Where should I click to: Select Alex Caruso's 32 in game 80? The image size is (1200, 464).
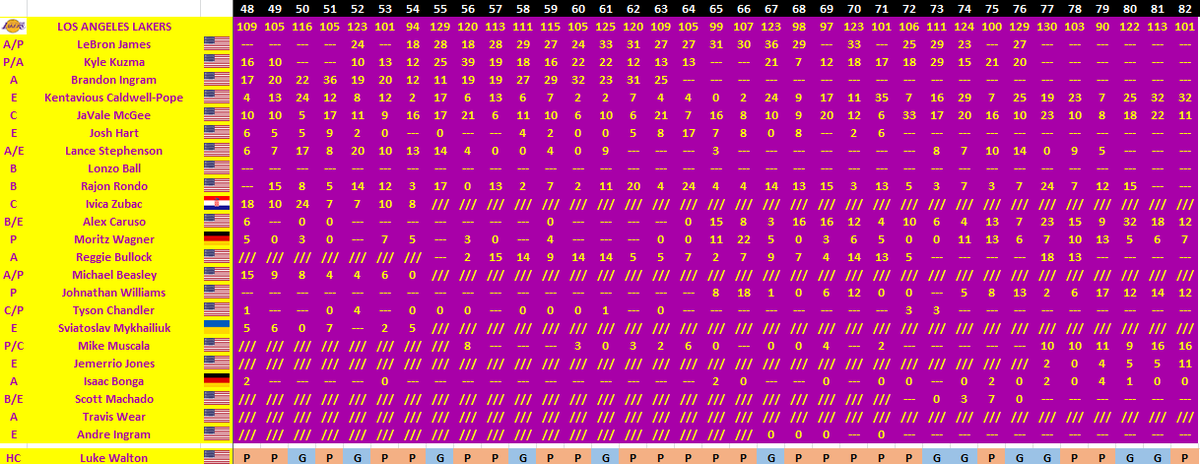coord(1130,222)
